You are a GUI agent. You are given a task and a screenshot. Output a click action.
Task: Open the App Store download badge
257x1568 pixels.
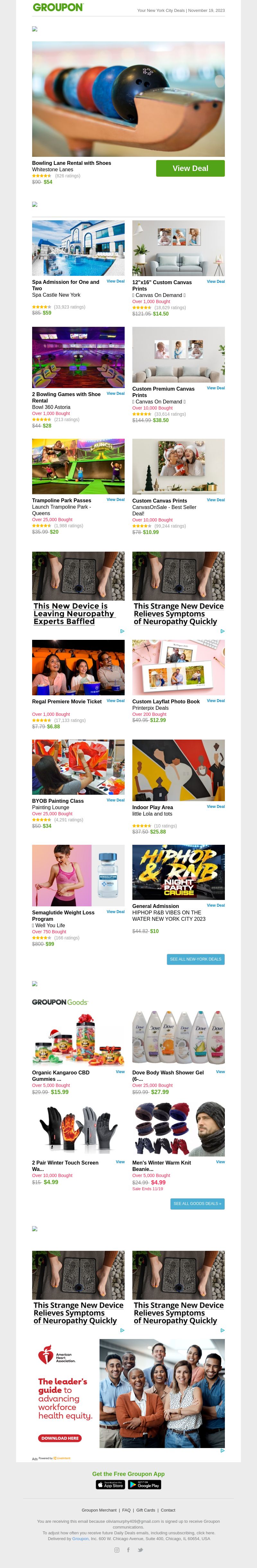tap(110, 1485)
